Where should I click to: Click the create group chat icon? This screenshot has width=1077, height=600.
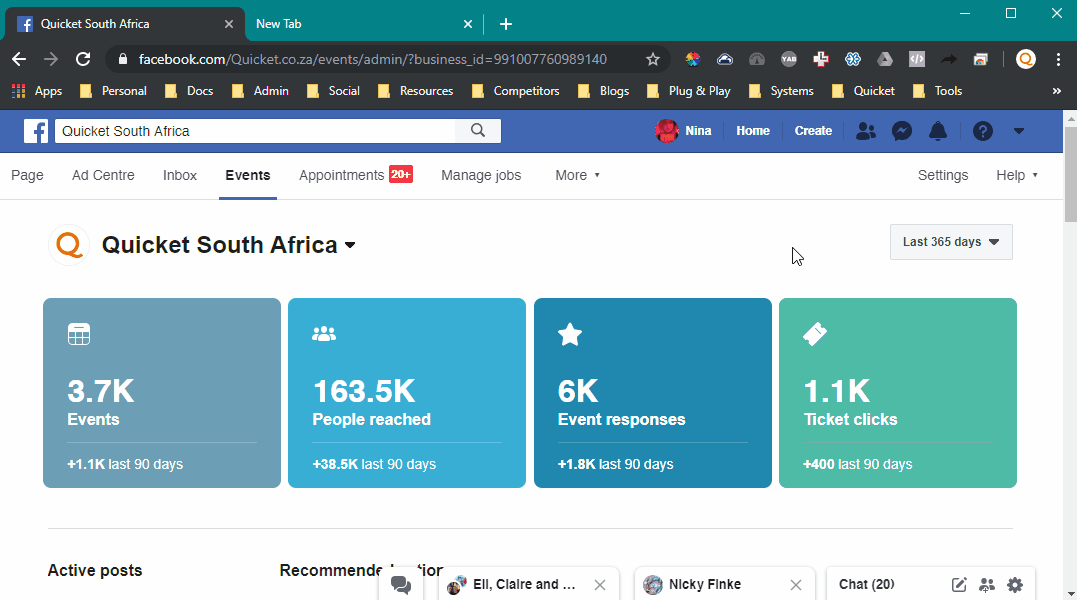pos(987,585)
